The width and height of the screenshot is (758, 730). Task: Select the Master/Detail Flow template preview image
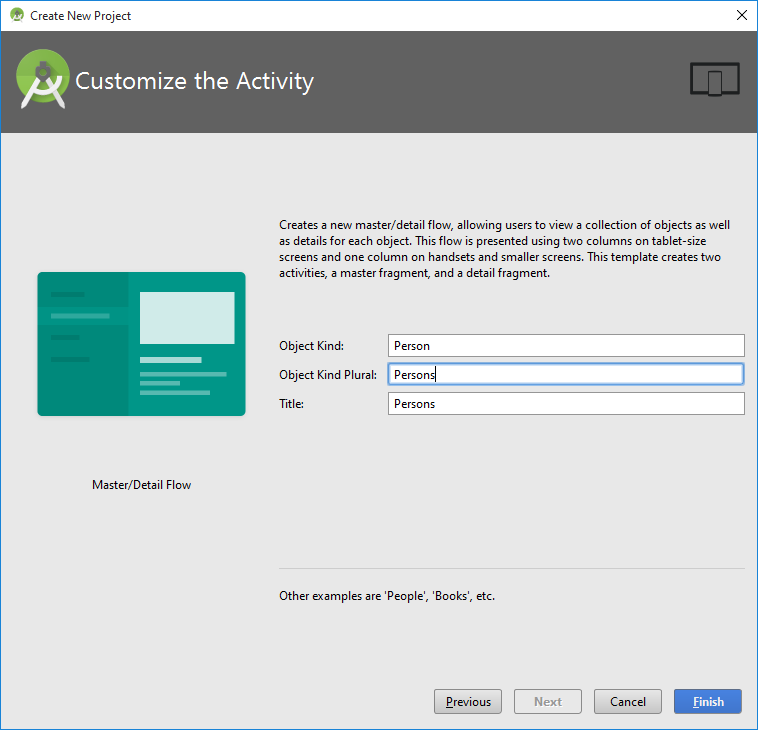pos(141,343)
